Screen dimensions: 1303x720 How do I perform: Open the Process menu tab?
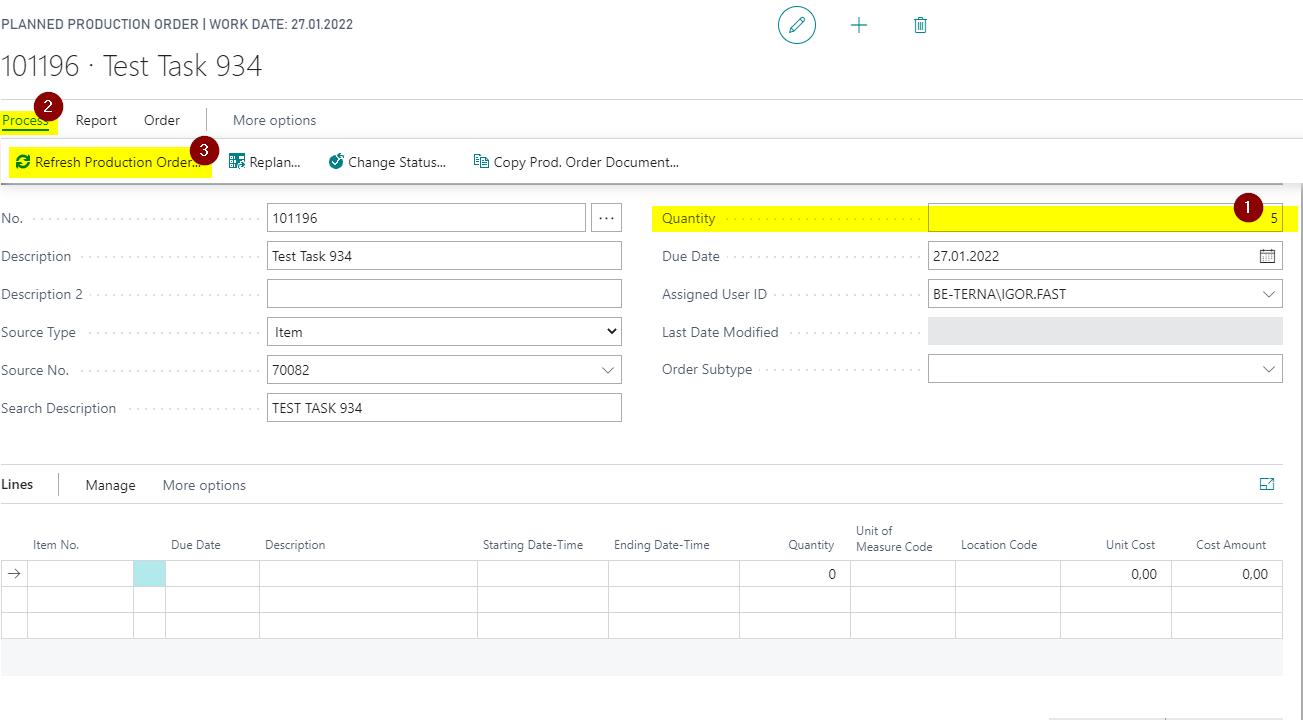tap(25, 121)
